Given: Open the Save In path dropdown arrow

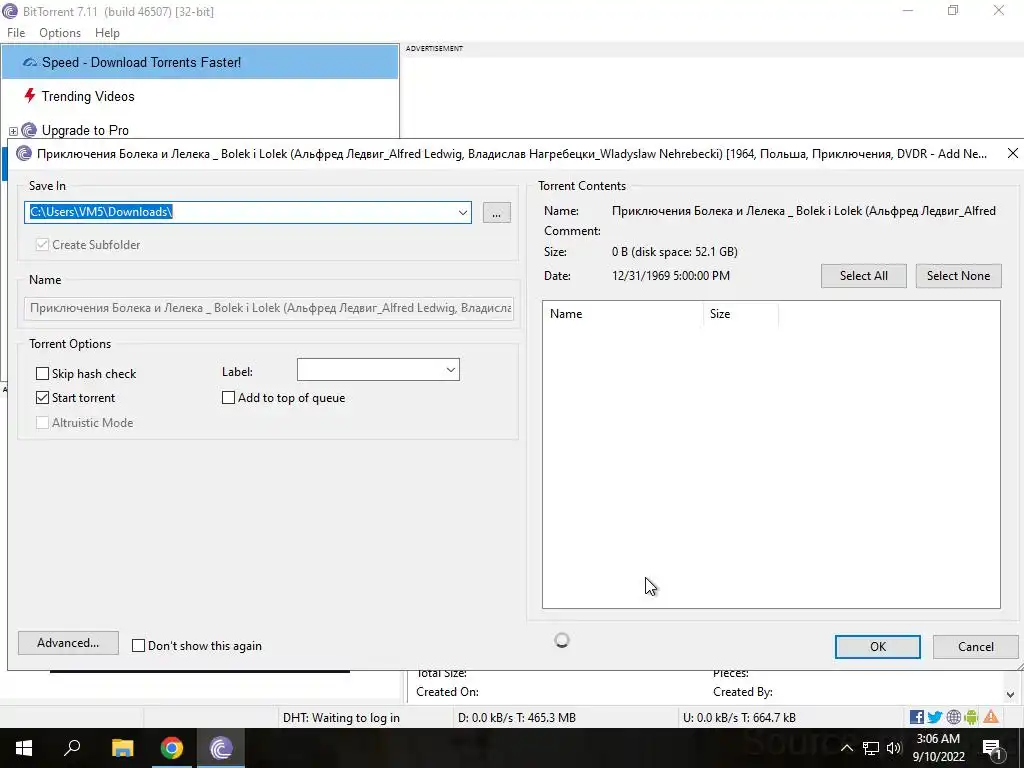Looking at the screenshot, I should click(x=462, y=212).
